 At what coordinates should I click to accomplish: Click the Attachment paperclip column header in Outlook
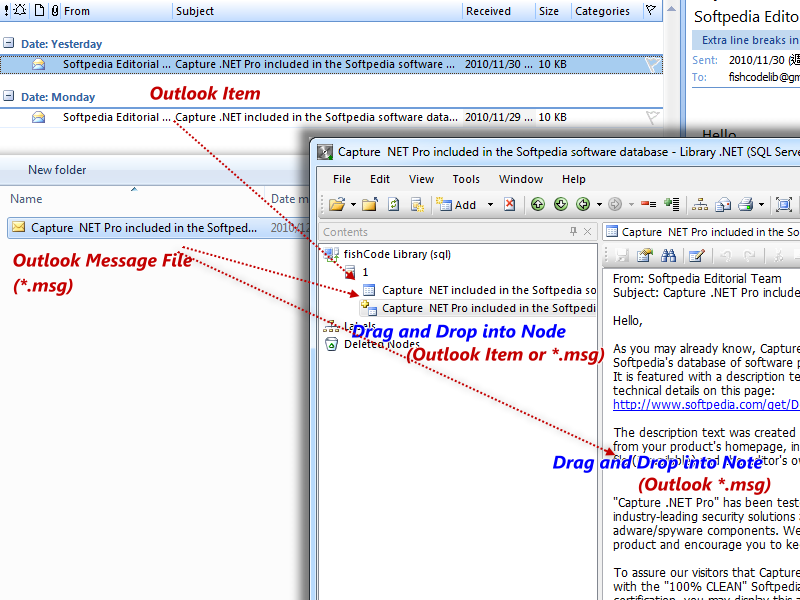55,11
